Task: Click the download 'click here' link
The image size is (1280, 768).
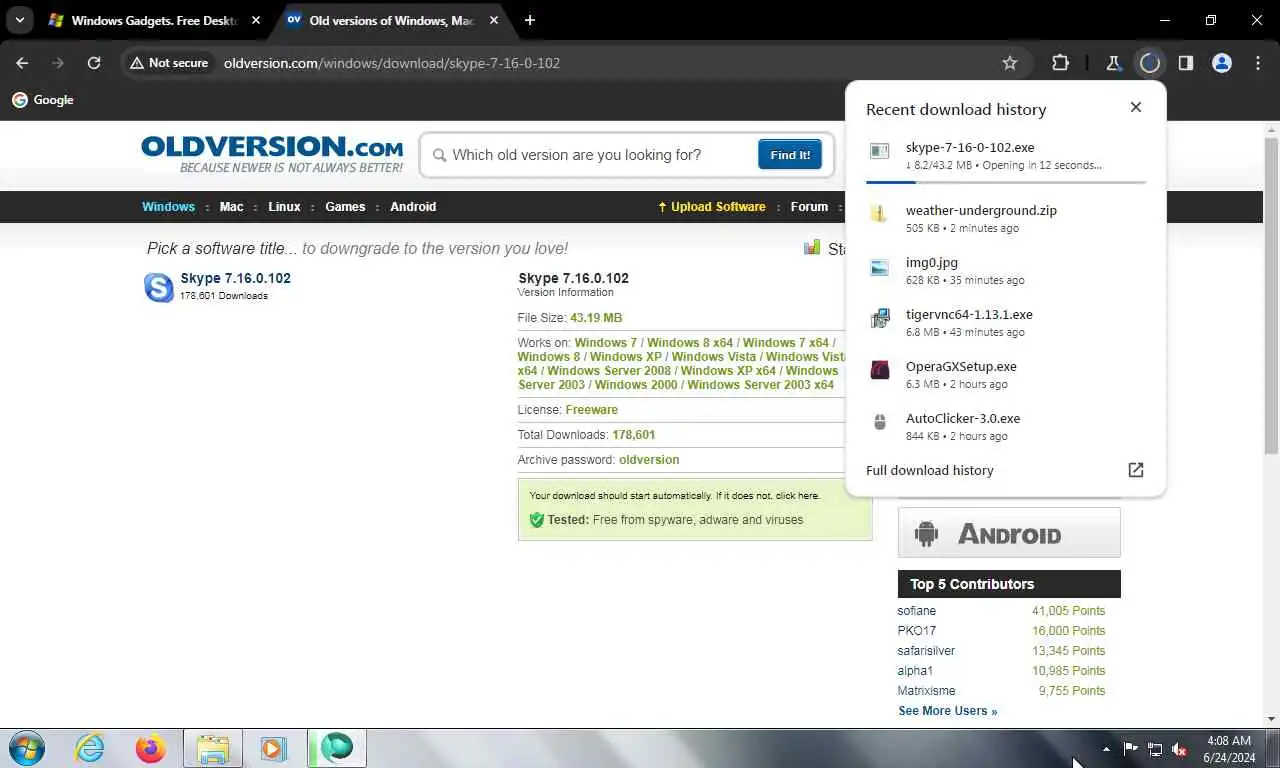Action: click(796, 496)
